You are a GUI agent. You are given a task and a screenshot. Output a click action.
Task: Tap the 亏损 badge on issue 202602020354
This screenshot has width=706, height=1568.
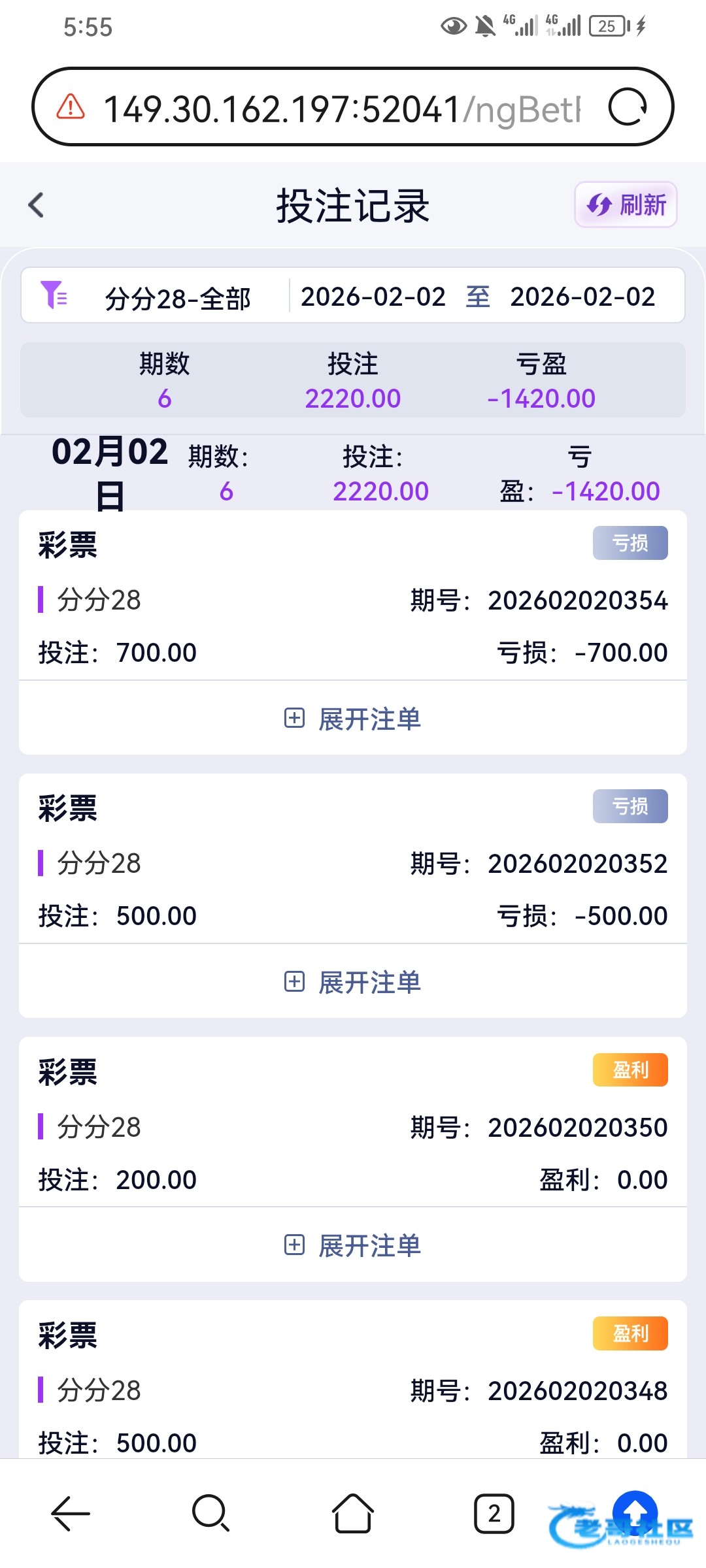[x=630, y=543]
